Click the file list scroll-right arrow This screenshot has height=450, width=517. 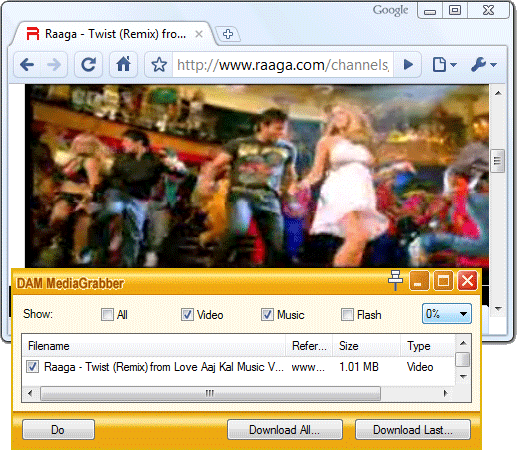[x=445, y=393]
